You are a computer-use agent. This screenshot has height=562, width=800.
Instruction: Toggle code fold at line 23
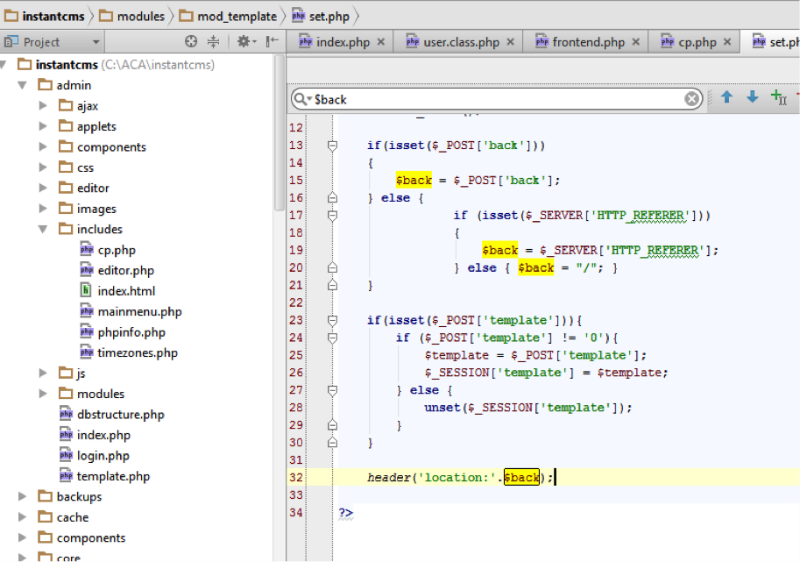[x=332, y=320]
